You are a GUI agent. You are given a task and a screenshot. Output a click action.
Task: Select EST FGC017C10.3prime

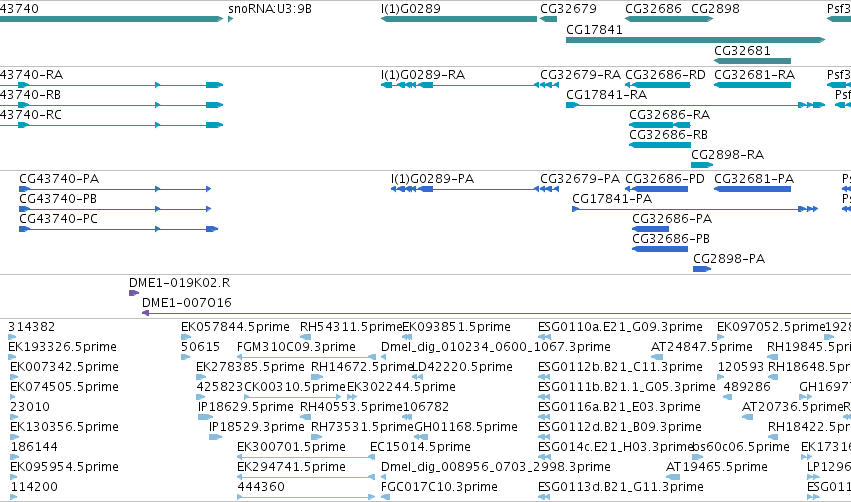pos(385,497)
